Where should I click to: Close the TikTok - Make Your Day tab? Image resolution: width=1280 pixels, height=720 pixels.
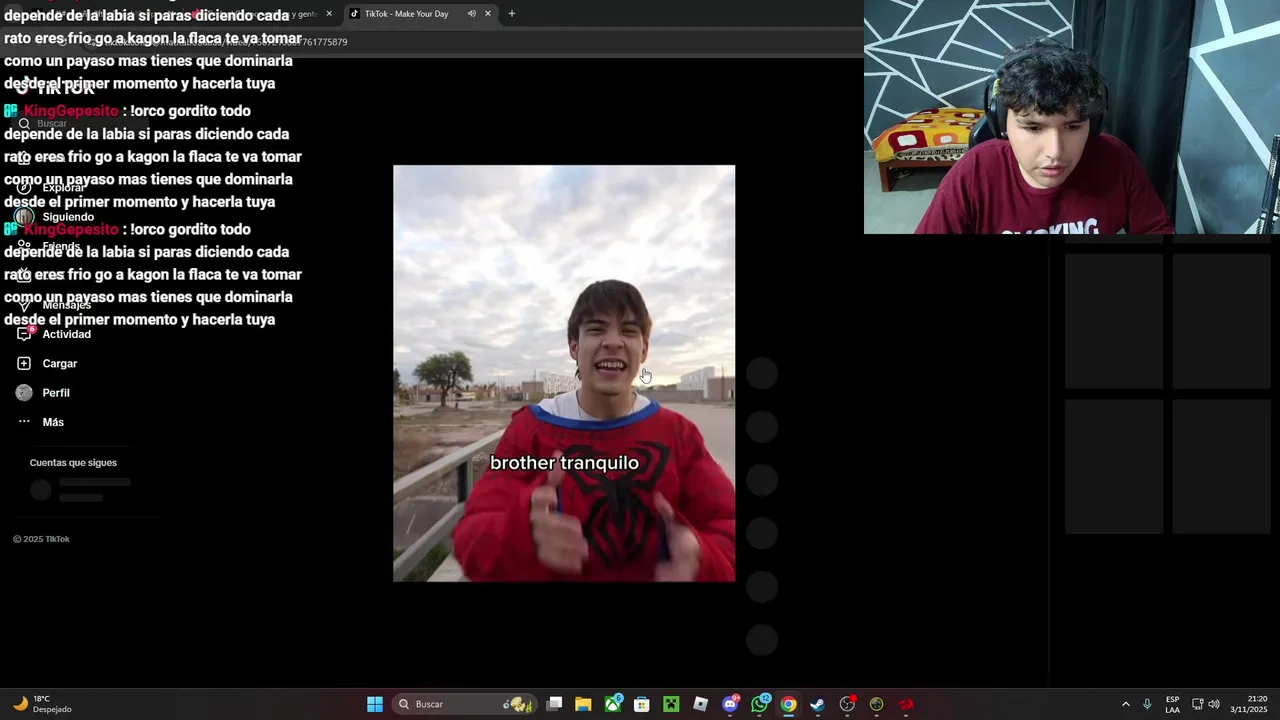[488, 13]
